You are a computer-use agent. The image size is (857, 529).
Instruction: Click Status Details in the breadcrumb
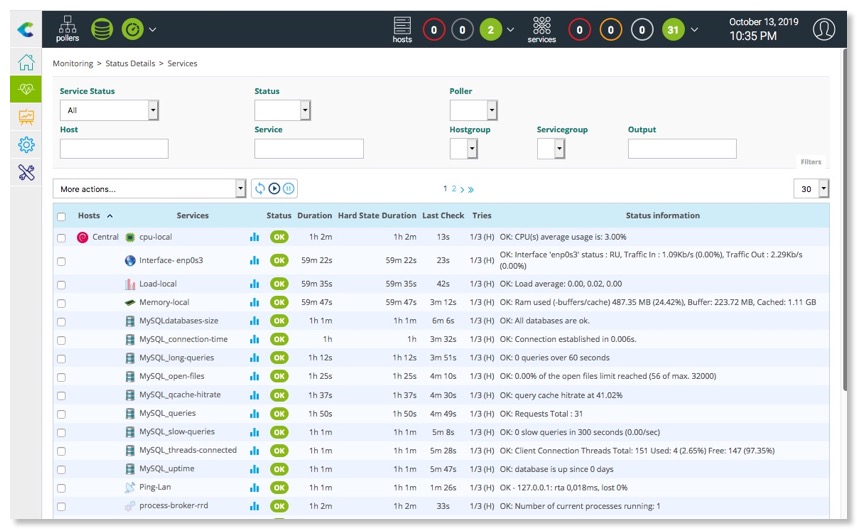click(130, 63)
